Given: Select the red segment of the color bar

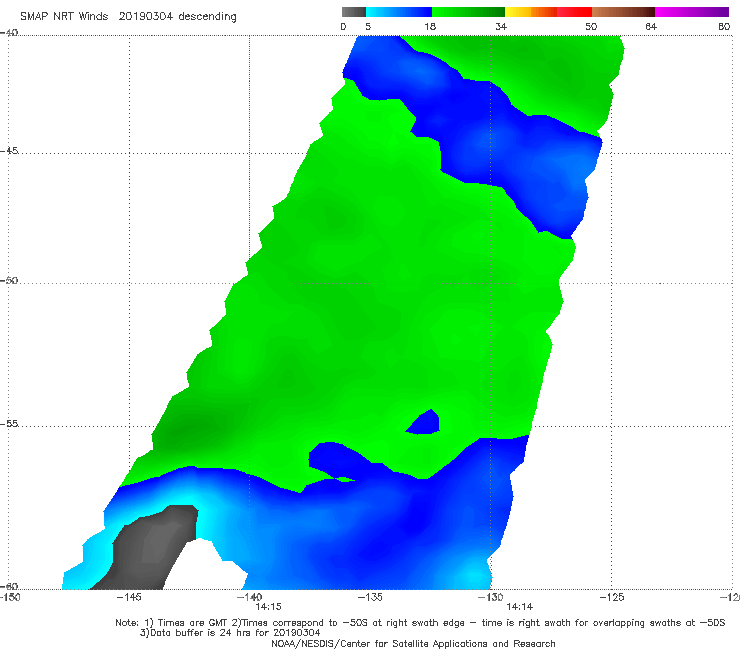Looking at the screenshot, I should [574, 12].
